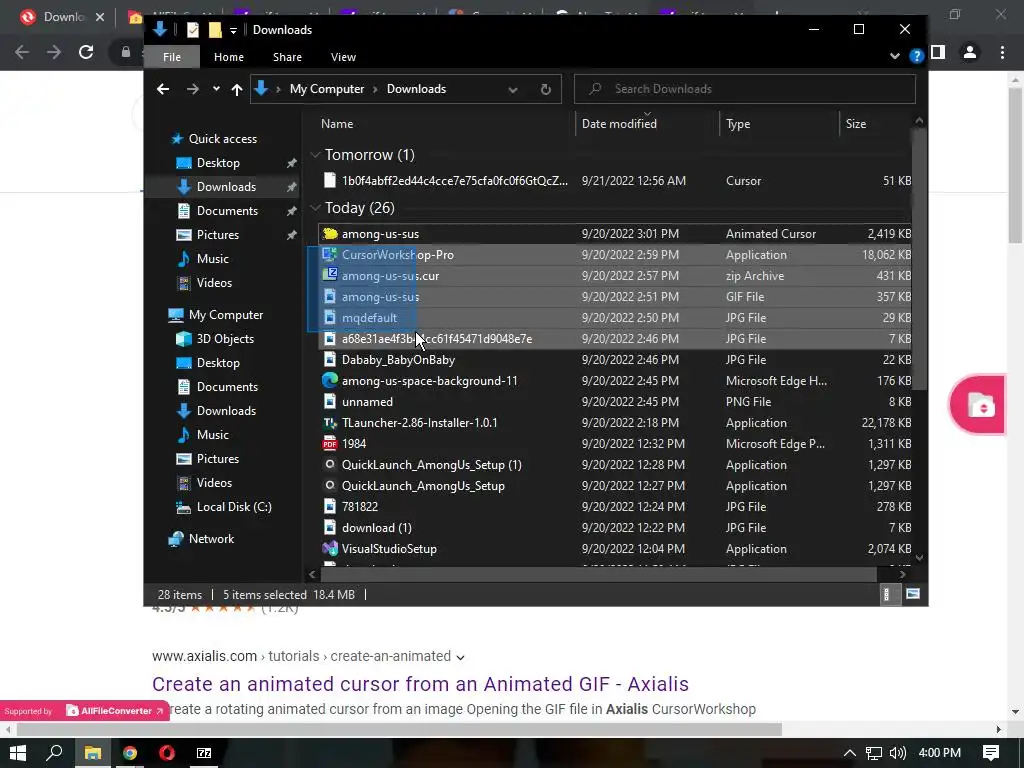Screen dimensions: 1024x768
Task: Click the Explorer Forward navigation arrow
Action: click(192, 89)
